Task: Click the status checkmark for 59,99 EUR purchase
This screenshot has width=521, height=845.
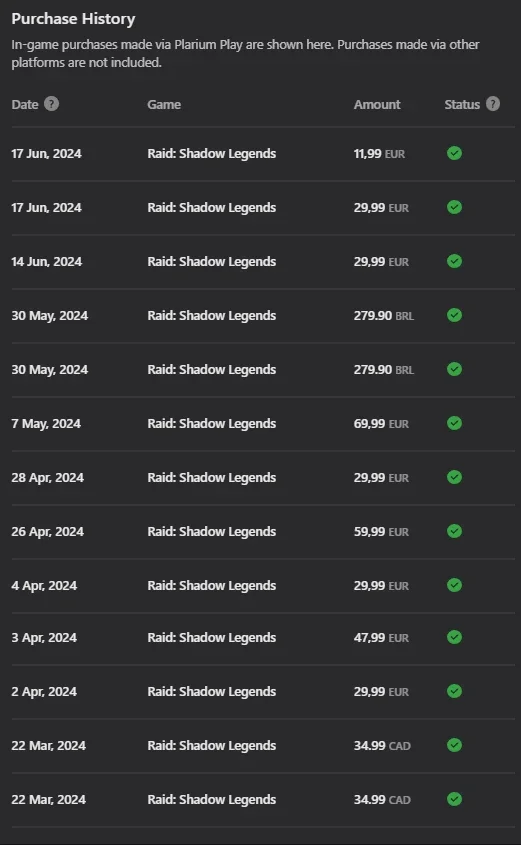Action: click(455, 531)
